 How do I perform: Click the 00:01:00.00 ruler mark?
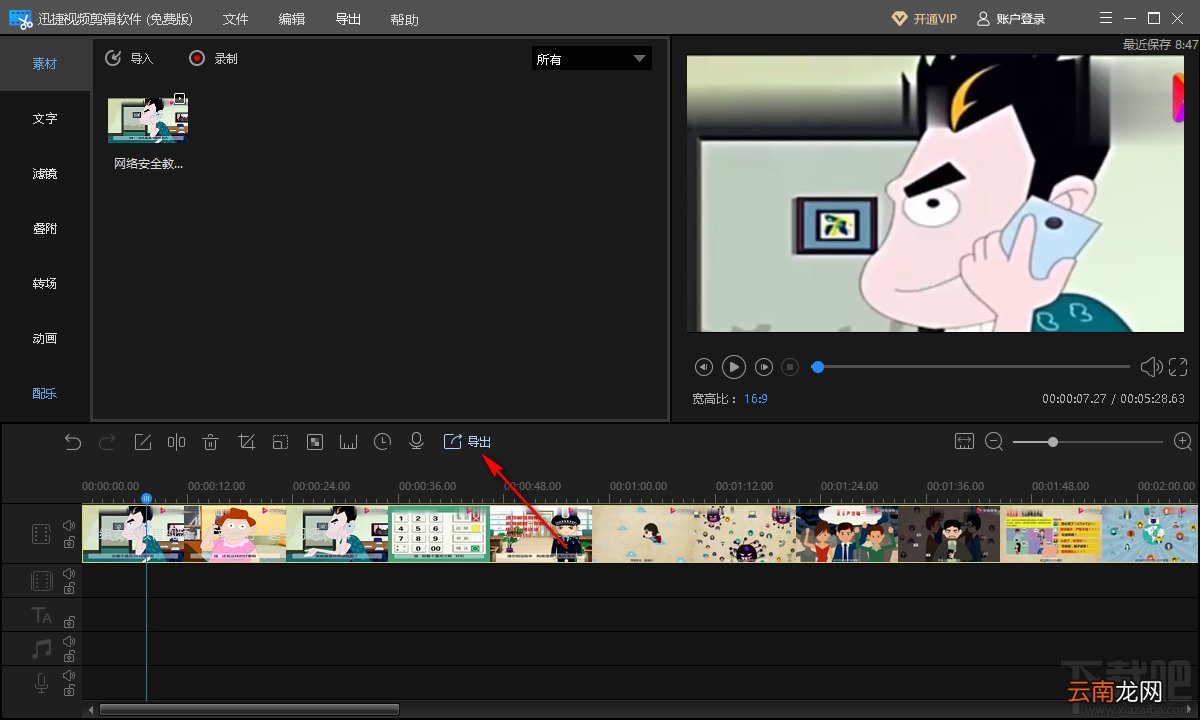pos(638,486)
